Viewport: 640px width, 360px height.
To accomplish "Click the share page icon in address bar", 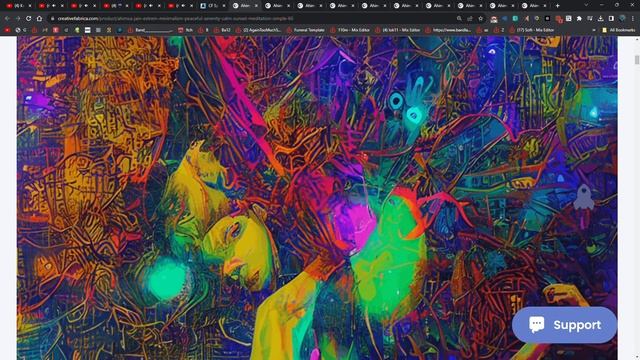I will point(470,18).
